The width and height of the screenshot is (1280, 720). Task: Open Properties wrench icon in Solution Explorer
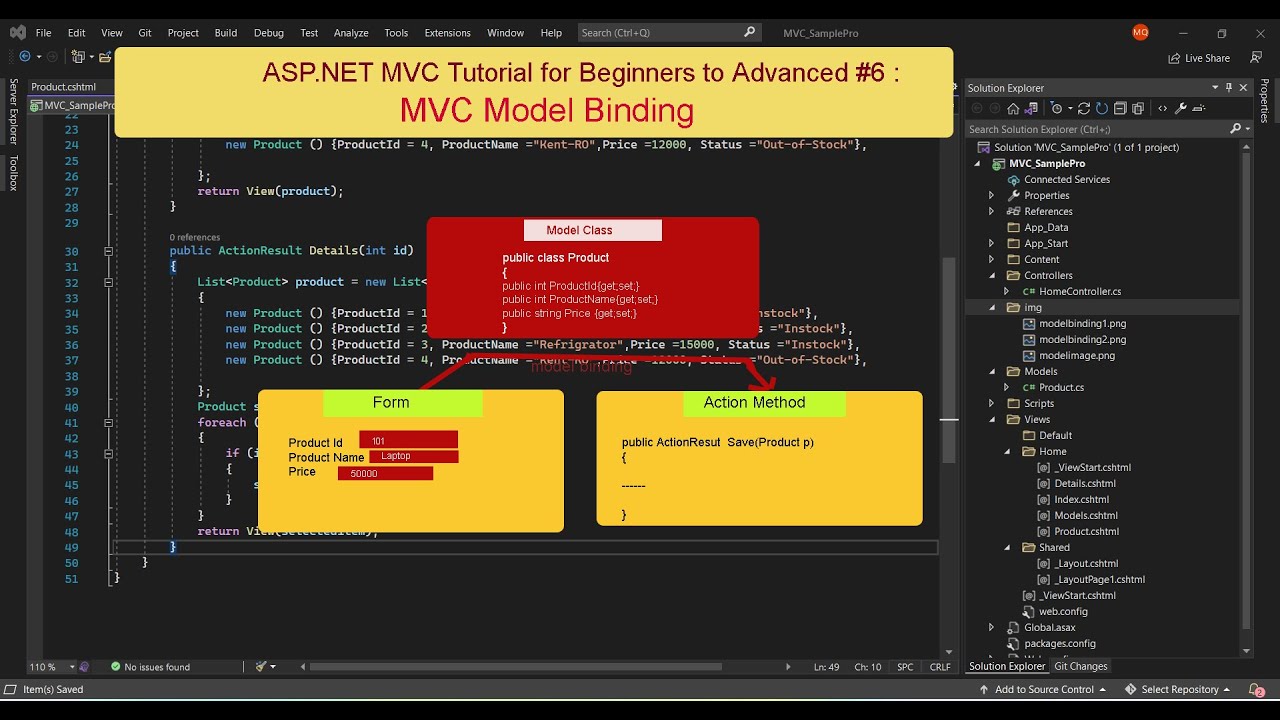(x=1180, y=108)
